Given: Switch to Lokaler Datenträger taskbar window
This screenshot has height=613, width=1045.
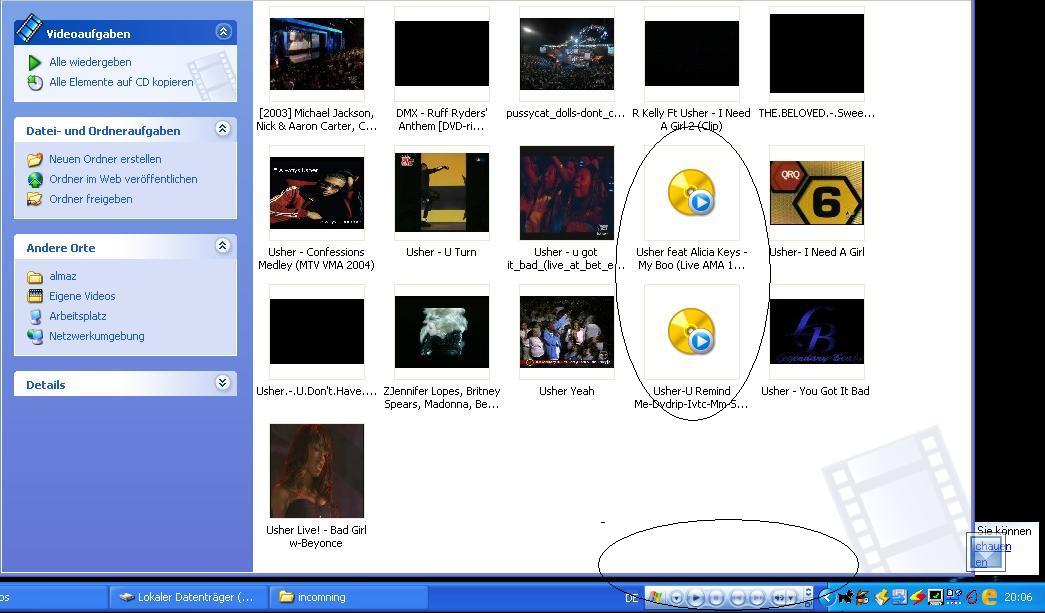Looking at the screenshot, I should click(x=188, y=597).
